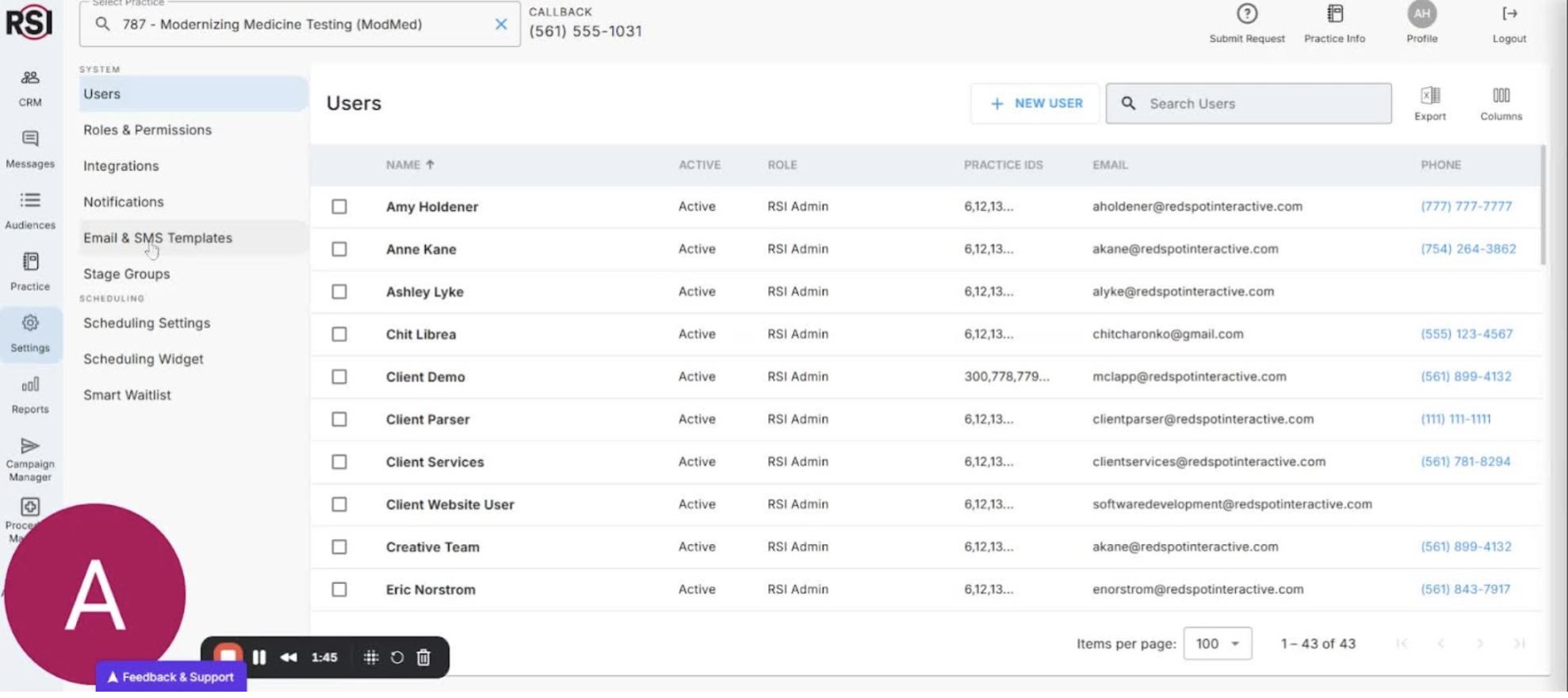This screenshot has height=698, width=1568.
Task: Click the Export users icon
Action: 1429,103
